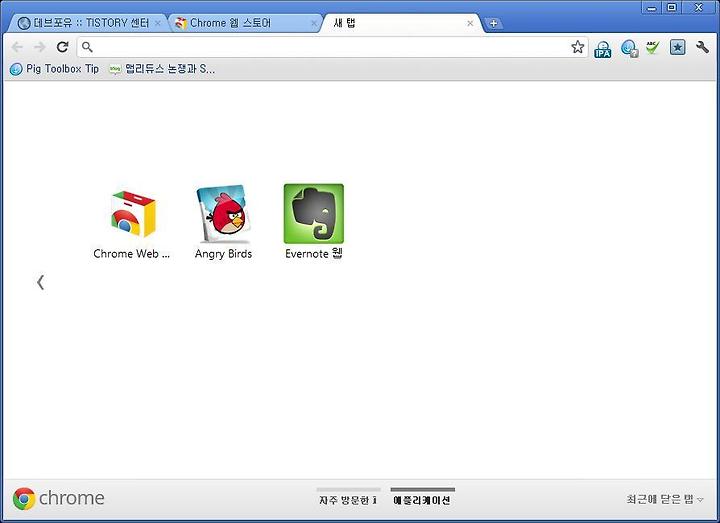
Task: Open the wrench settings menu
Action: coord(702,47)
